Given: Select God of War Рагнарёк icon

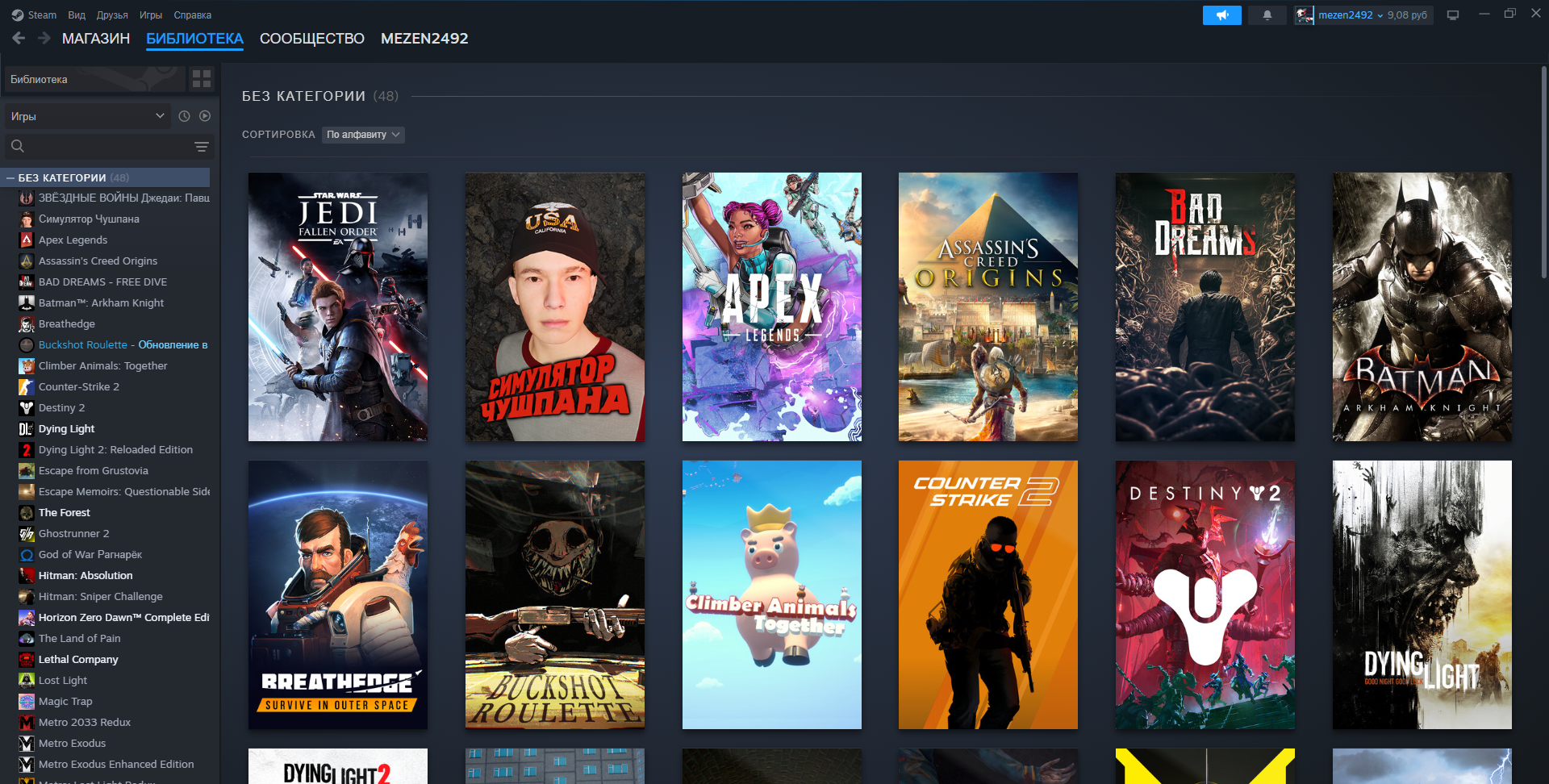Looking at the screenshot, I should click(x=27, y=554).
